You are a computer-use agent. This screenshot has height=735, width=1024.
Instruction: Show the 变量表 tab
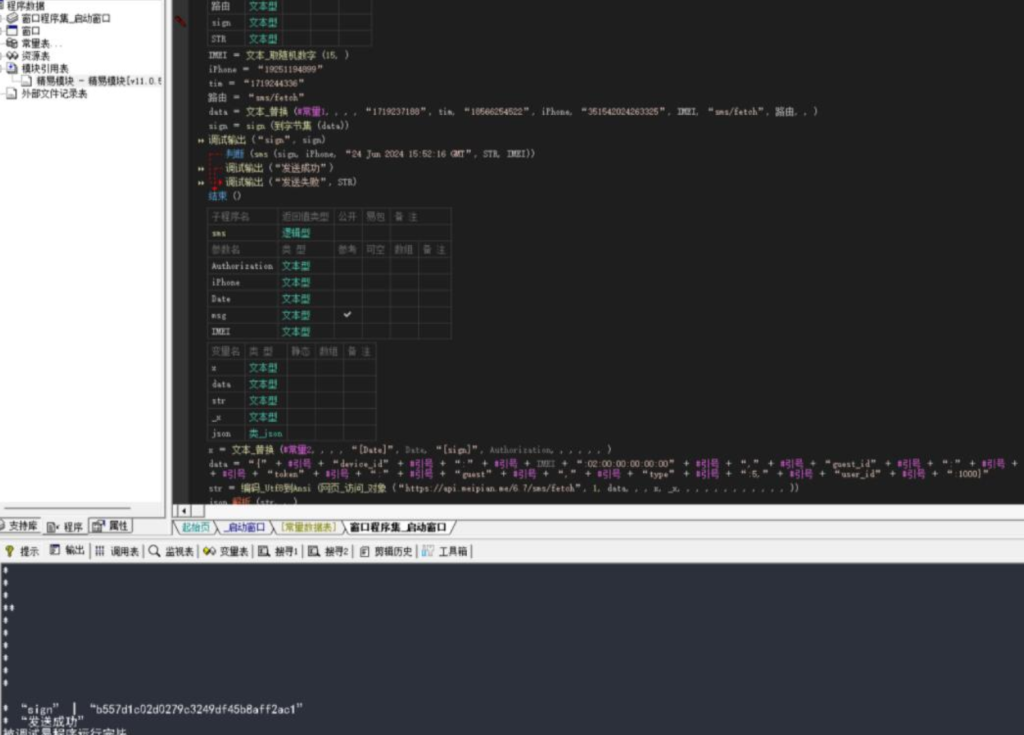pos(226,551)
